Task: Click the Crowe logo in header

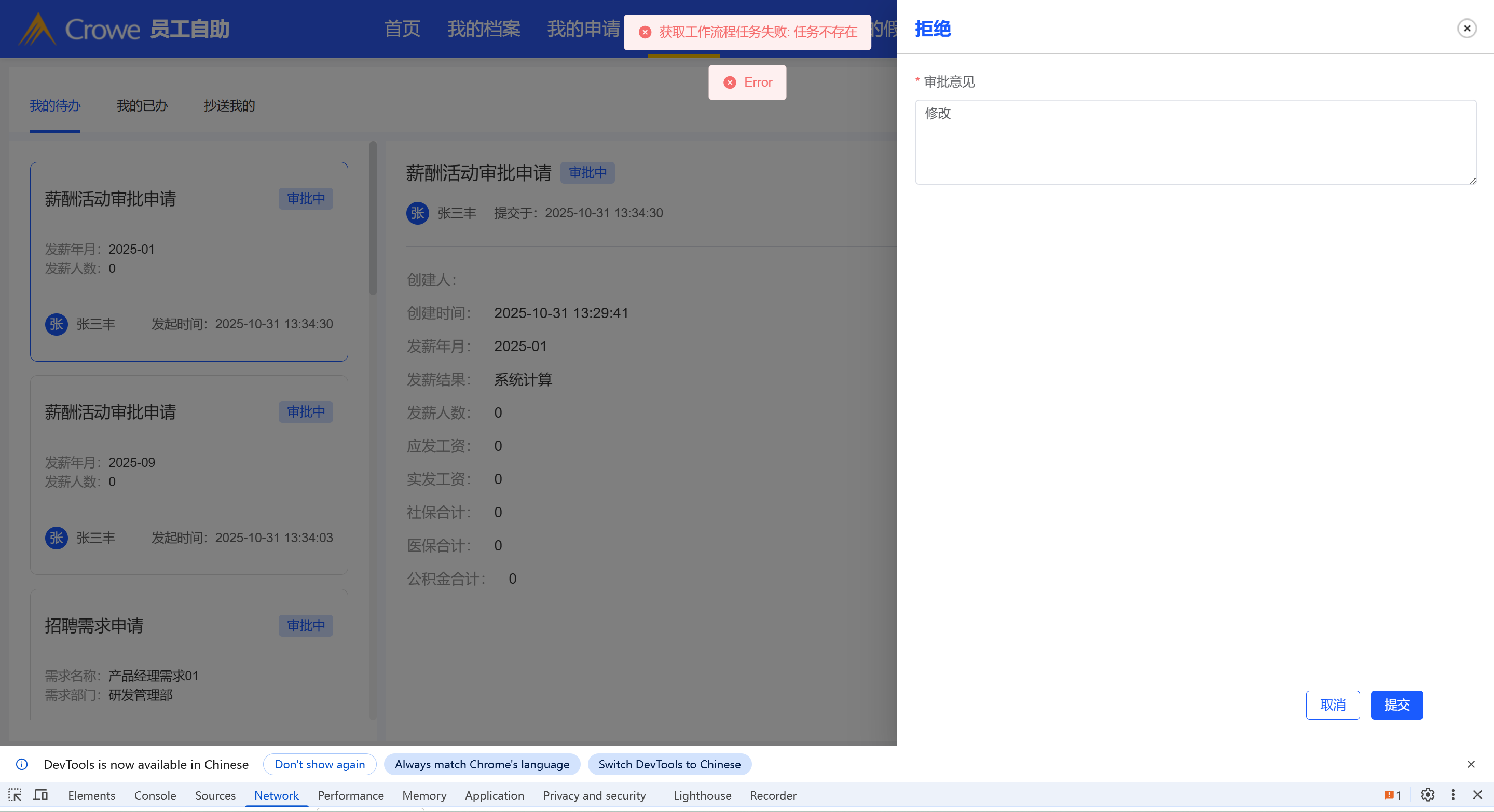Action: coord(80,29)
